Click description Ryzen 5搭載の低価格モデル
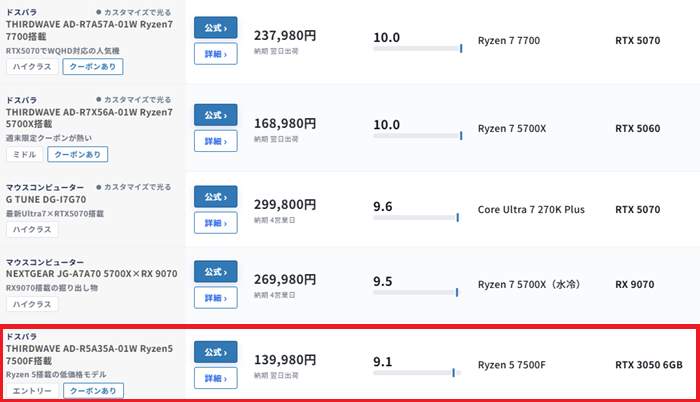This screenshot has height=402, width=700. point(56,374)
